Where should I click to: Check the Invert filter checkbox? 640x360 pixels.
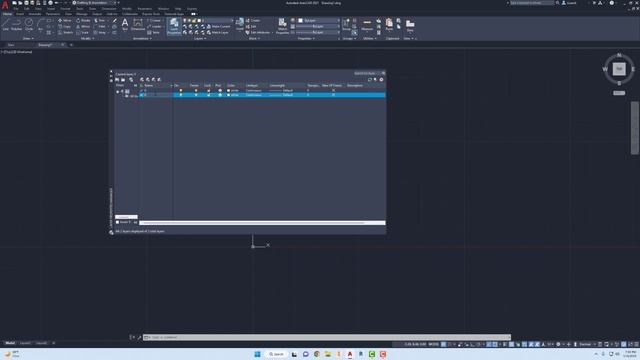point(118,222)
